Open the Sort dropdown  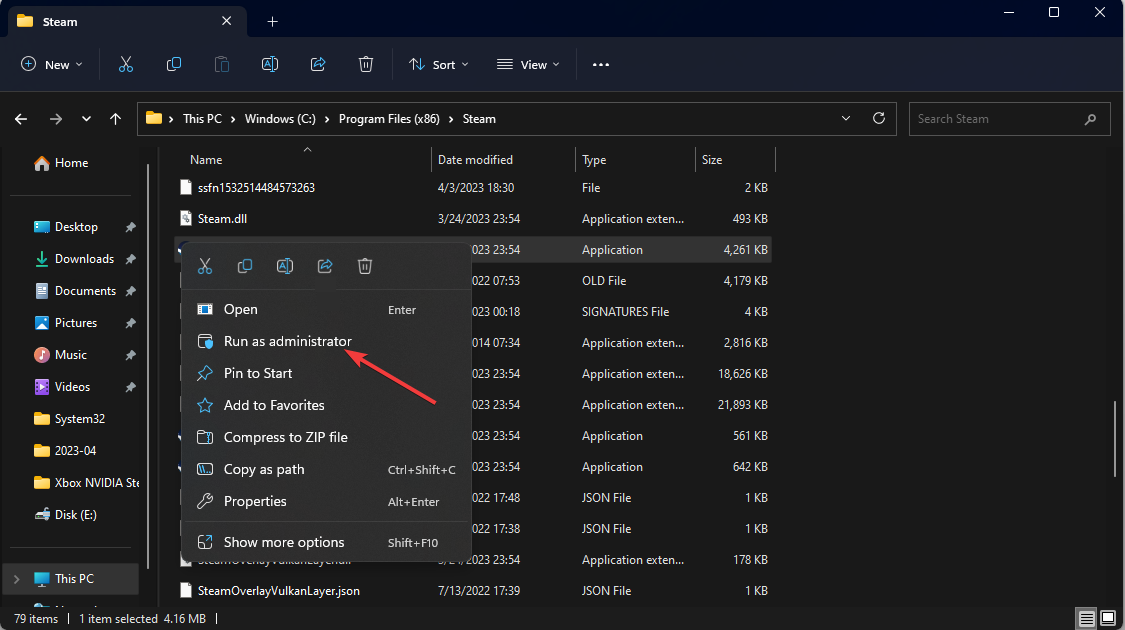pyautogui.click(x=438, y=65)
